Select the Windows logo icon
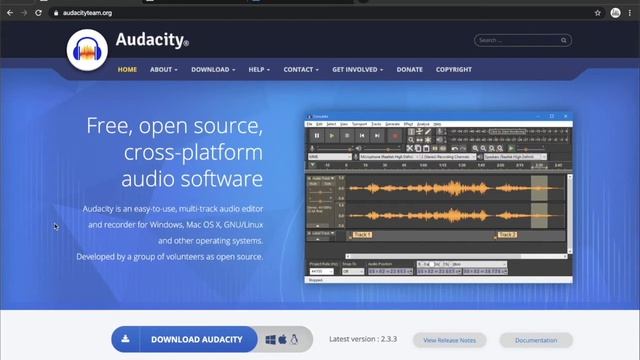 click(270, 339)
